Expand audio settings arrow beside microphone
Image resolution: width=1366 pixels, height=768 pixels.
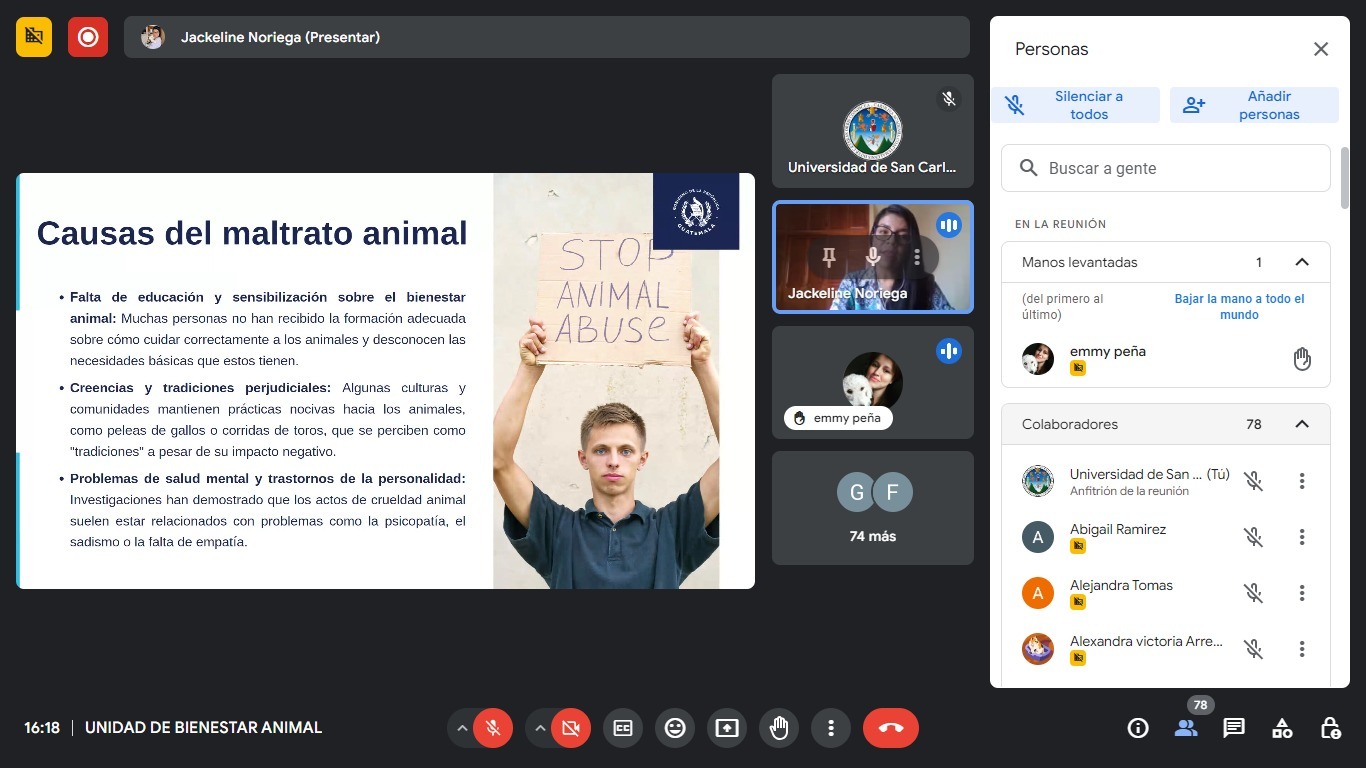coord(462,728)
